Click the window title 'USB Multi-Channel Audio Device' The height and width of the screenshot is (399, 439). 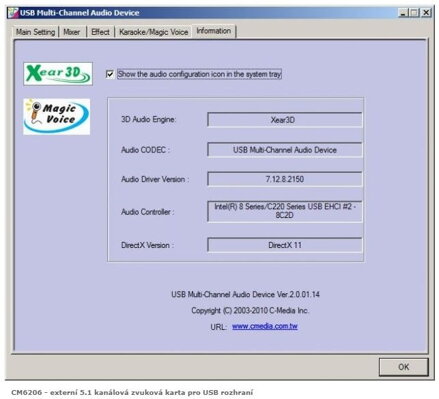[x=79, y=13]
